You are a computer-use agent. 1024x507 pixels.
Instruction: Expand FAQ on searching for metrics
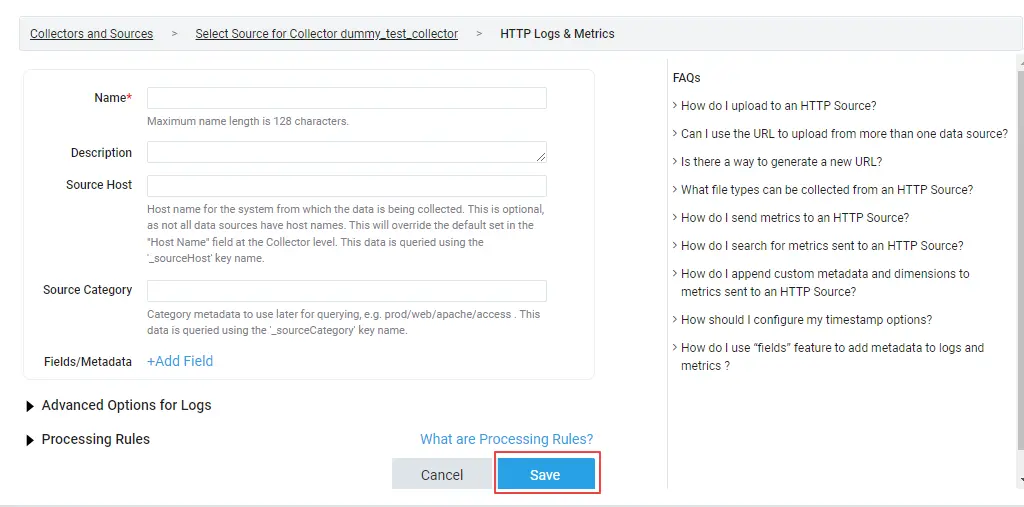pyautogui.click(x=822, y=246)
